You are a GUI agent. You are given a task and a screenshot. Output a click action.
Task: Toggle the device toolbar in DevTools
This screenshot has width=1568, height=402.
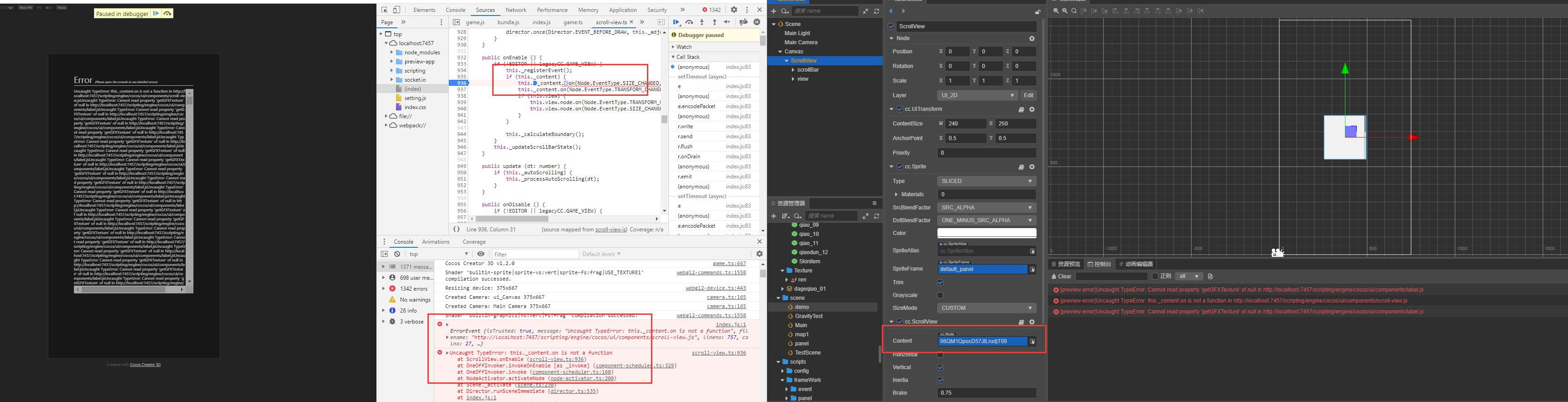[396, 10]
